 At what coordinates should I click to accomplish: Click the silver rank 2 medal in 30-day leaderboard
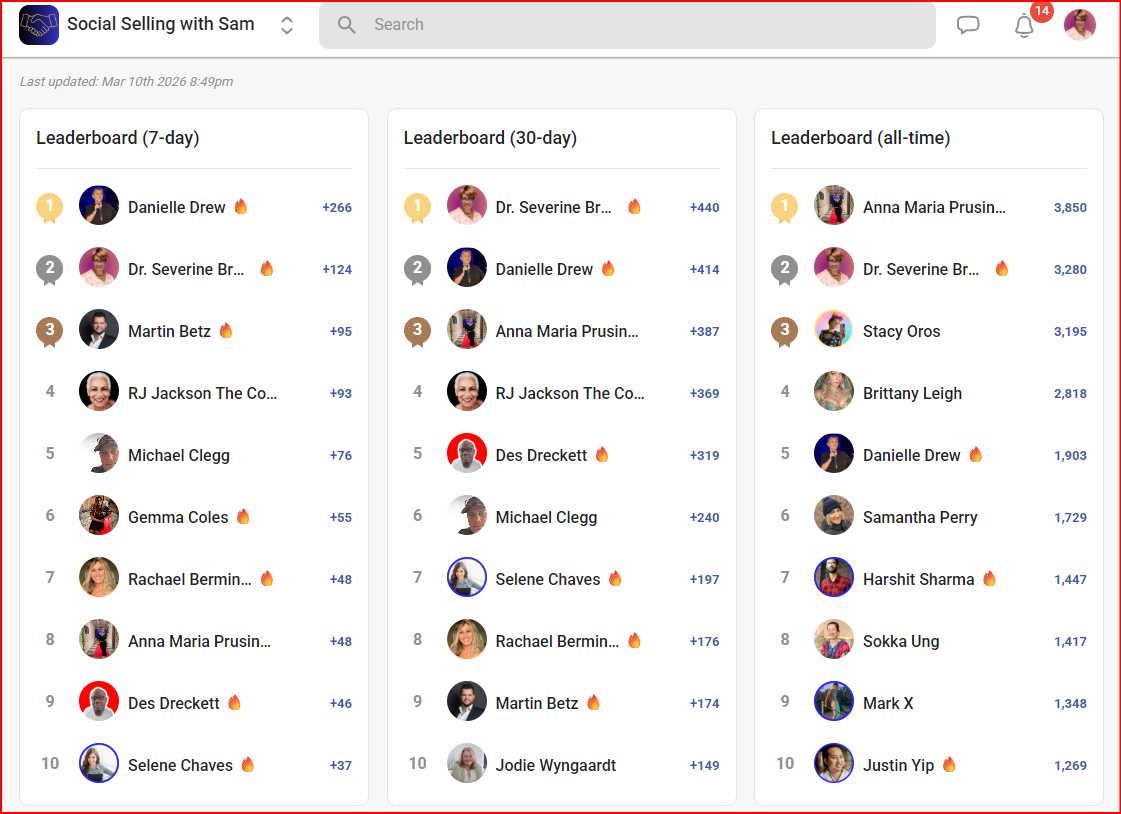(x=417, y=269)
